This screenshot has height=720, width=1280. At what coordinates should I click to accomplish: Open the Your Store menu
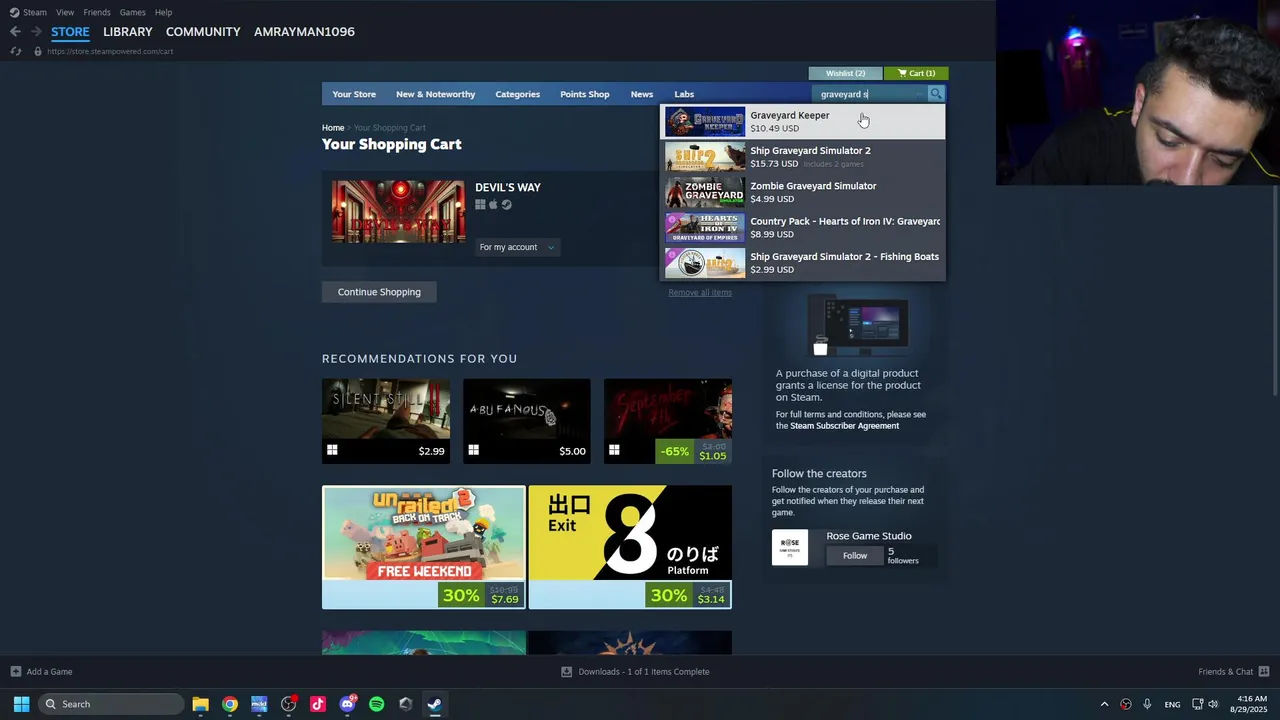point(354,94)
